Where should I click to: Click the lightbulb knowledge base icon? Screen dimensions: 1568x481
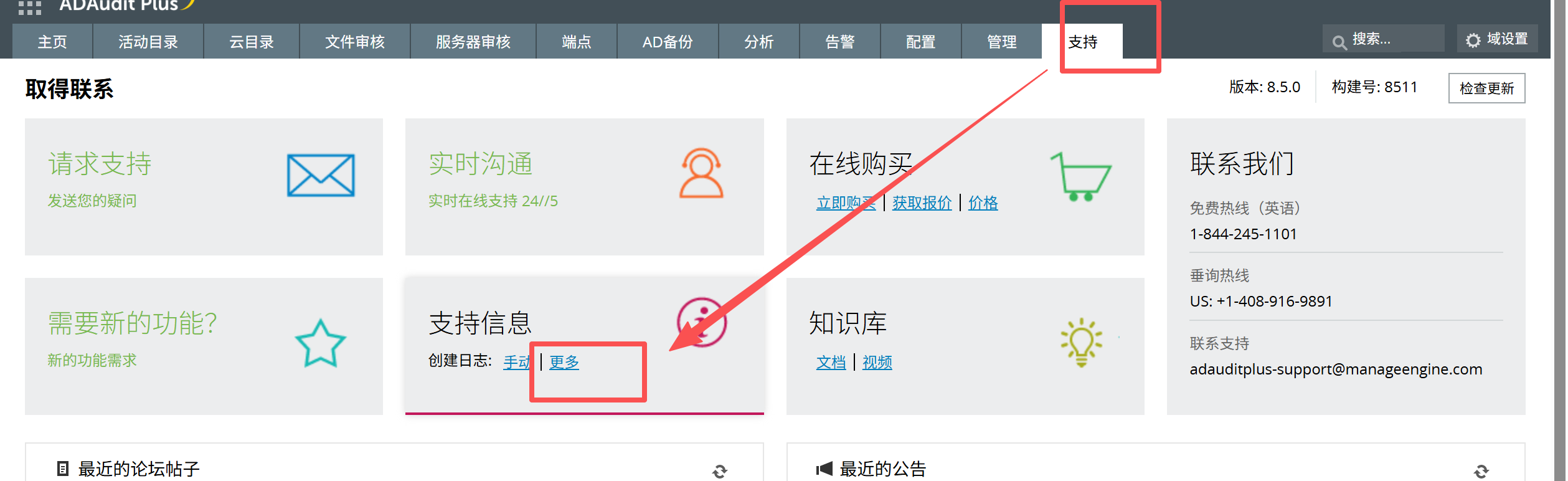tap(1081, 342)
